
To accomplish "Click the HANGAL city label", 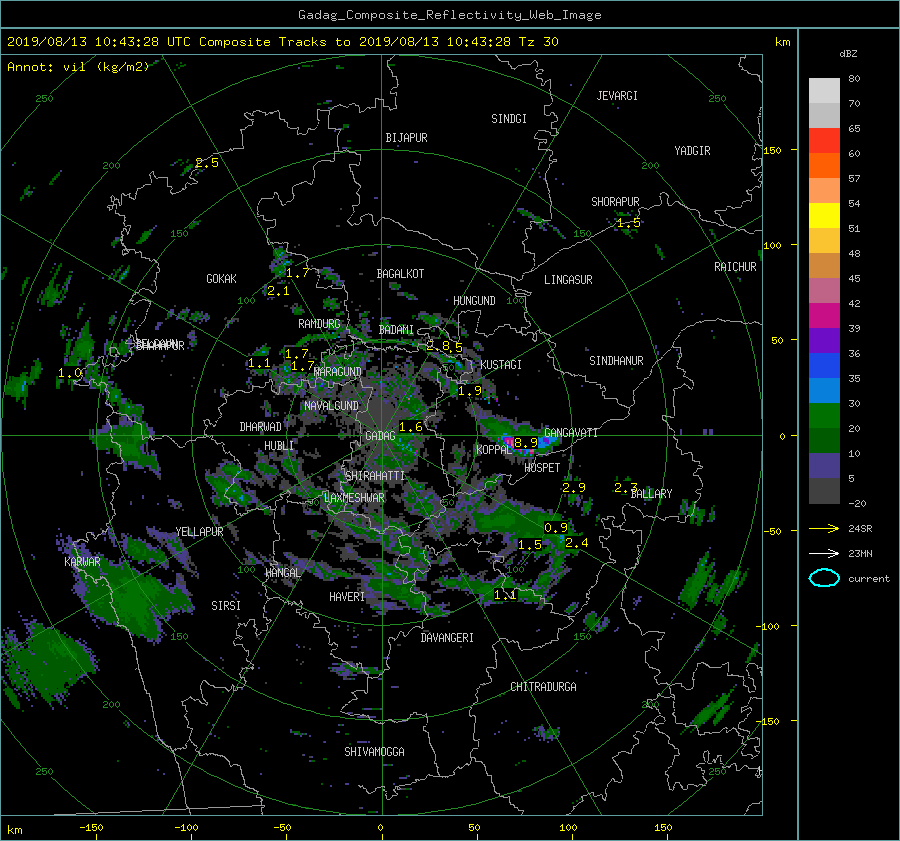I will pos(282,573).
